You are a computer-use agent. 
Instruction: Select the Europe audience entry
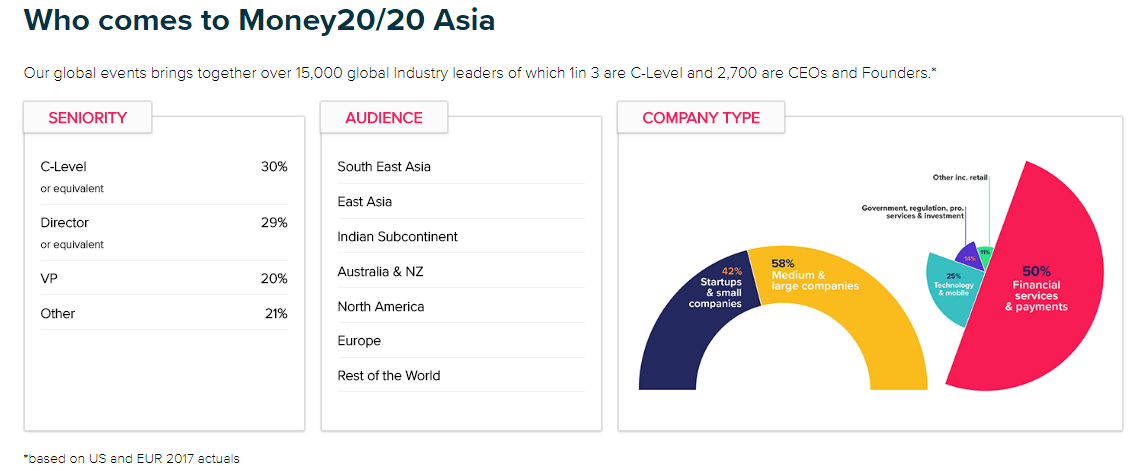click(x=359, y=341)
